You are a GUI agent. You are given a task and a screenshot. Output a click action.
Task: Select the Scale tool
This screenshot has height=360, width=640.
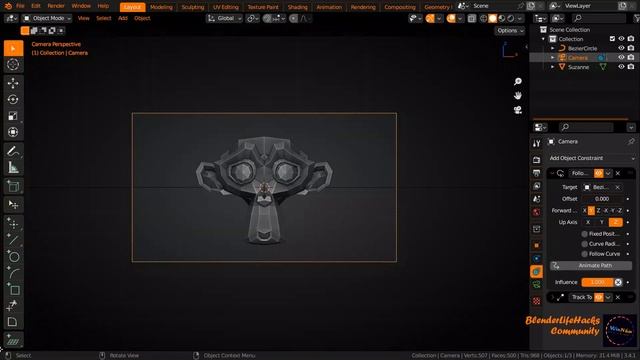[13, 116]
